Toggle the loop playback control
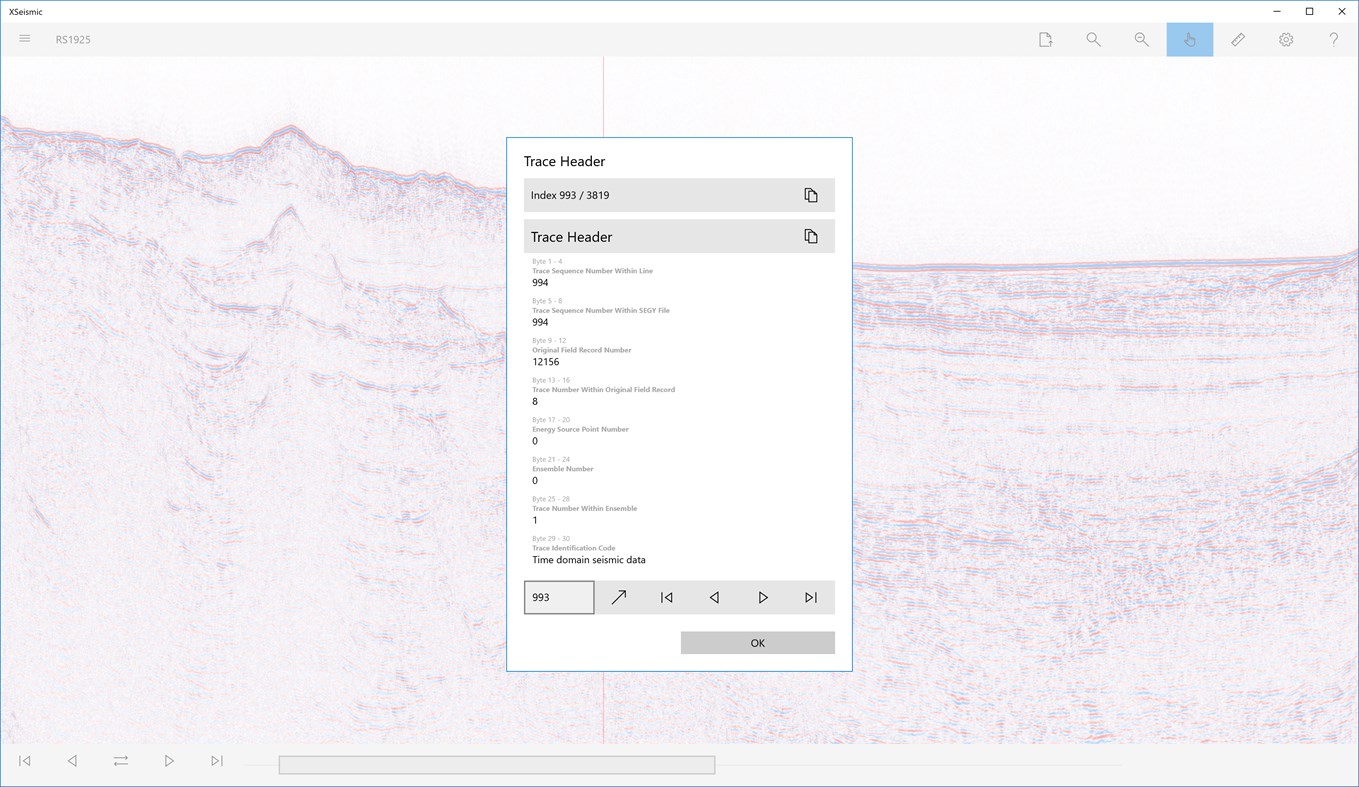The image size is (1359, 787). click(121, 760)
